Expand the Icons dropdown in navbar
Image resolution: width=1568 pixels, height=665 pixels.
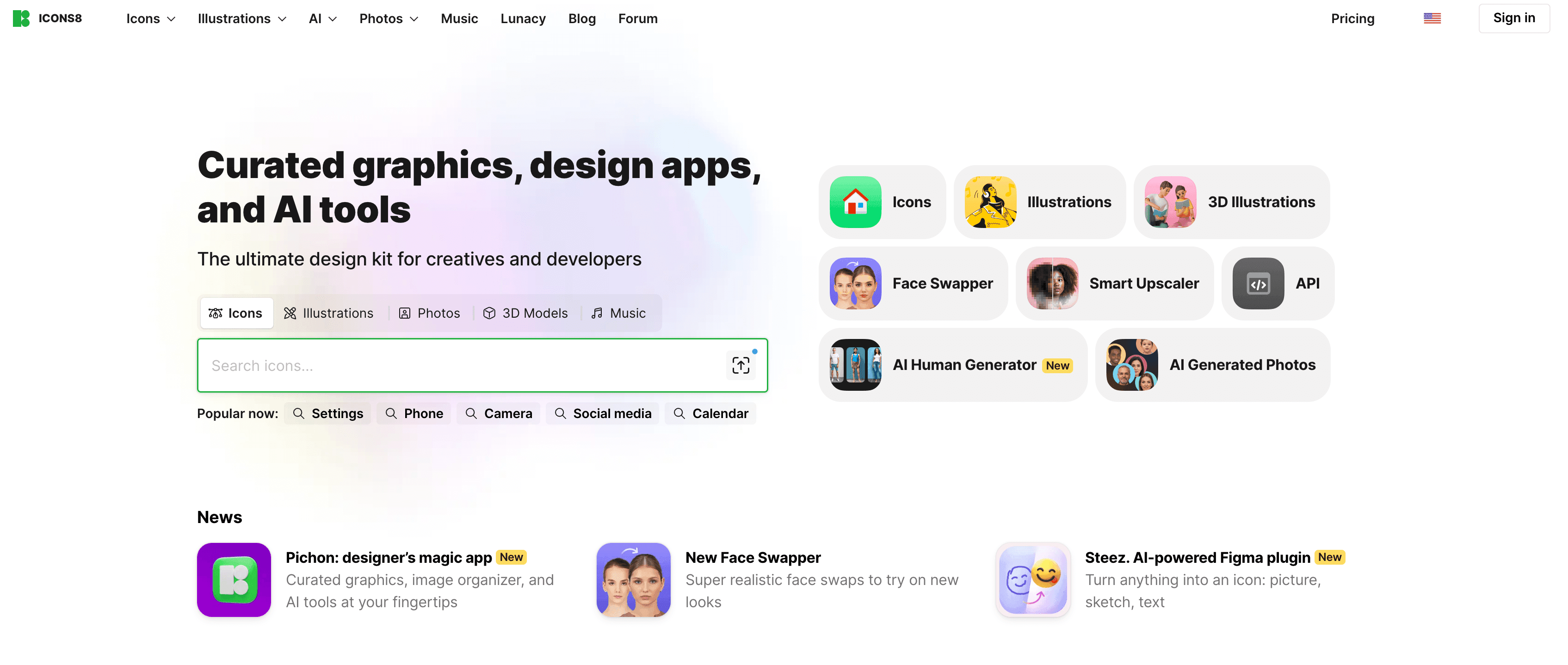tap(151, 18)
